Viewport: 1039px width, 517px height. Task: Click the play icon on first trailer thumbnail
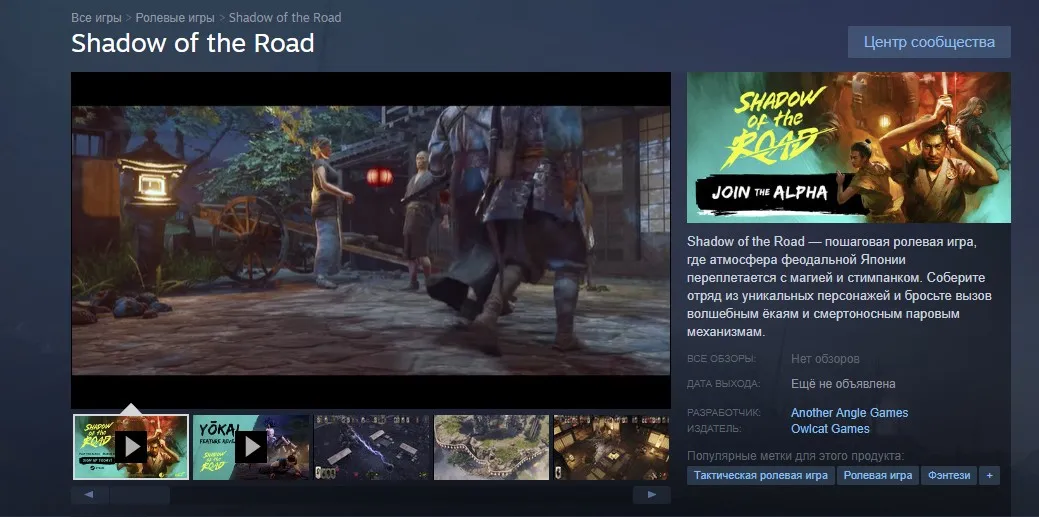coord(131,447)
